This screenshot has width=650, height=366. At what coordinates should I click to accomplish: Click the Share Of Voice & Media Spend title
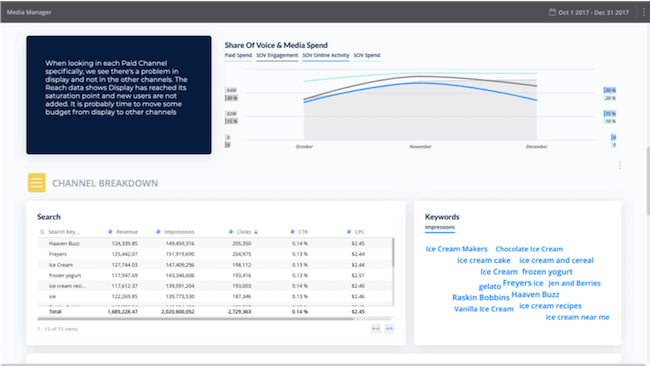point(276,45)
